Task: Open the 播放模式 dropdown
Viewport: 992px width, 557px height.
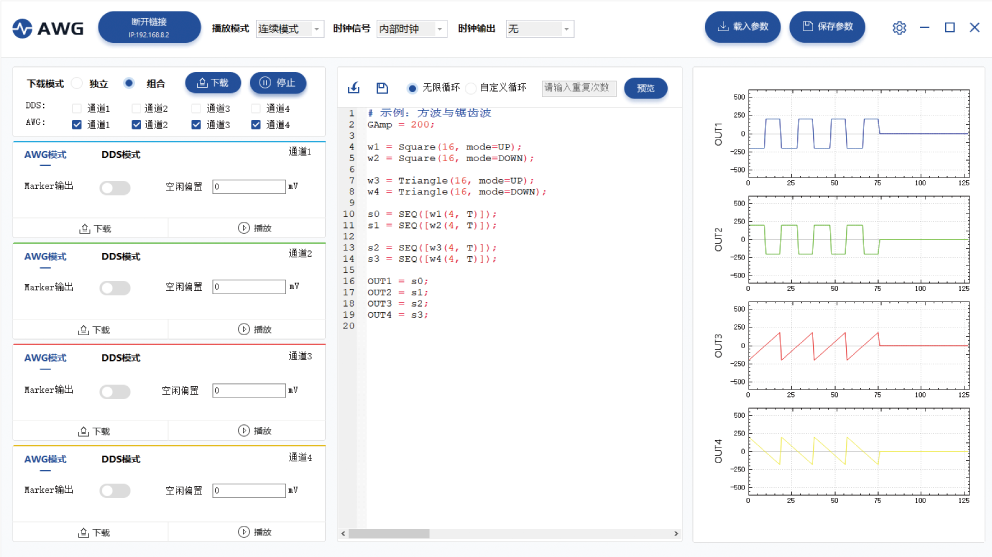Action: coord(289,29)
